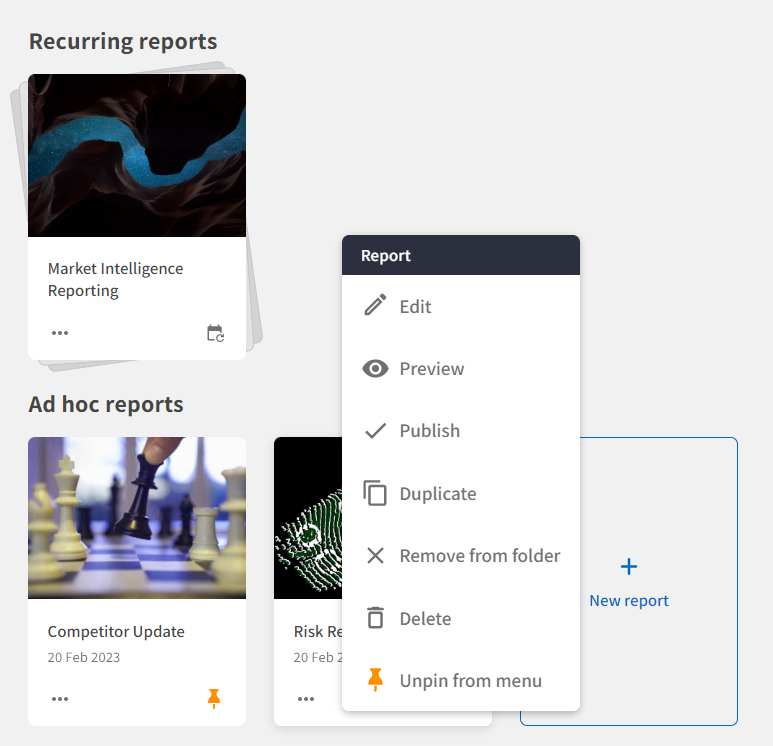
Task: Click the New report link text
Action: (629, 601)
